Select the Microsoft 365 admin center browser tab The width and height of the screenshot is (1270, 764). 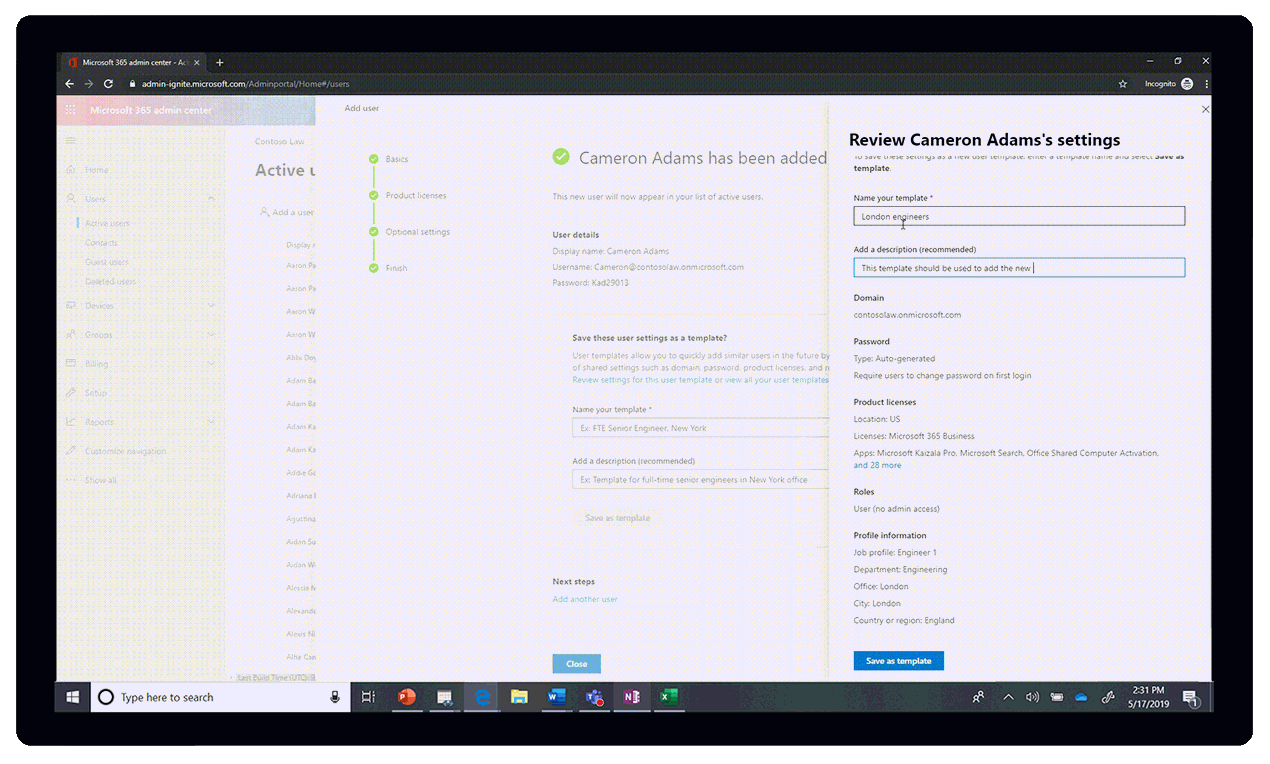coord(135,61)
